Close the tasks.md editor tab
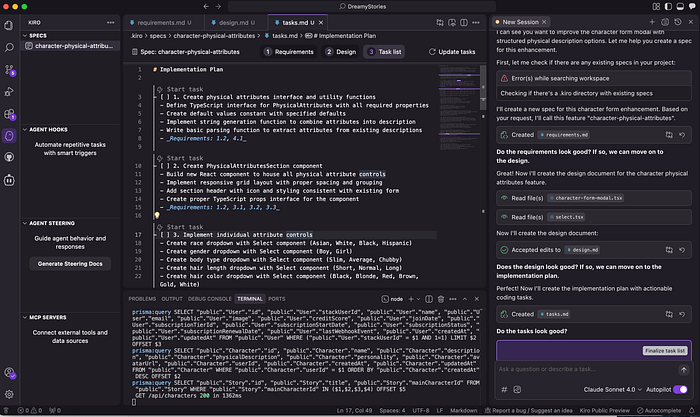 click(x=321, y=22)
